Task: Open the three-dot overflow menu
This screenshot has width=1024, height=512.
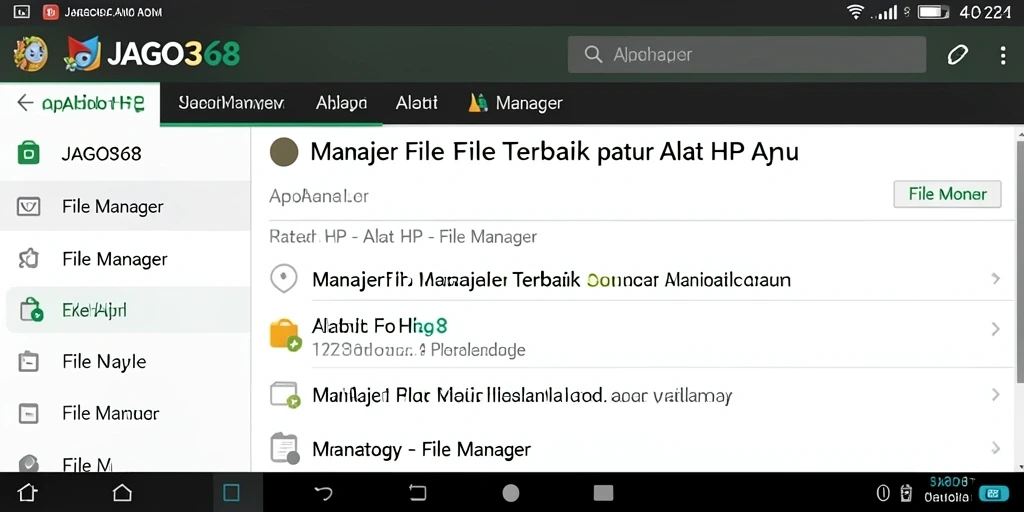Action: pyautogui.click(x=1003, y=55)
